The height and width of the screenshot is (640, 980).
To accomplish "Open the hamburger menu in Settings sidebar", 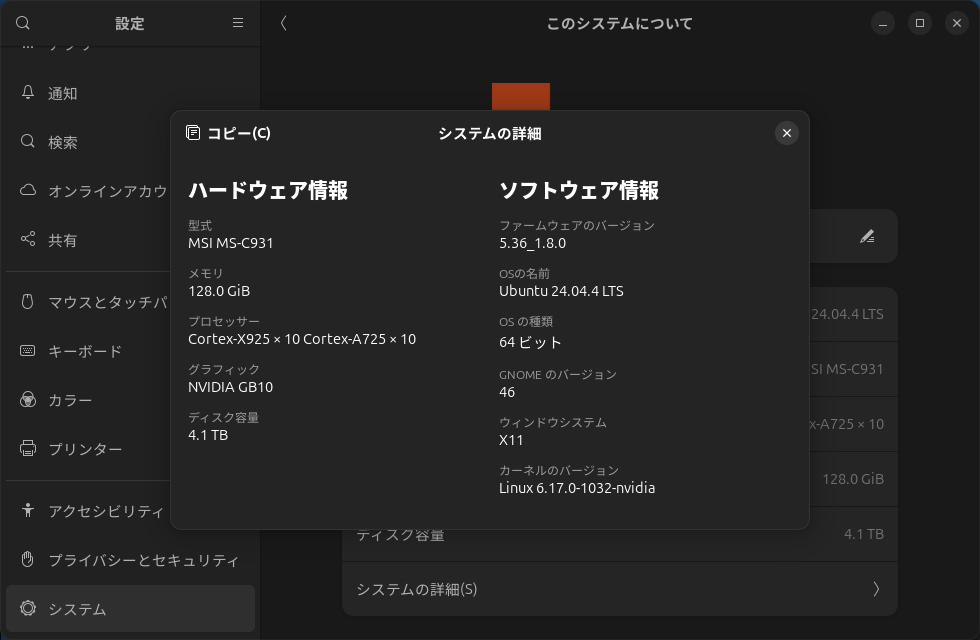I will (x=238, y=22).
